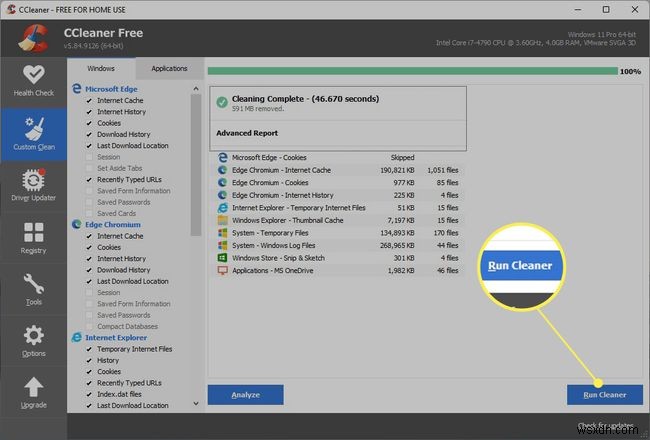The image size is (650, 440).
Task: Uncheck Microsoft Edge Internet Cache
Action: [89, 101]
